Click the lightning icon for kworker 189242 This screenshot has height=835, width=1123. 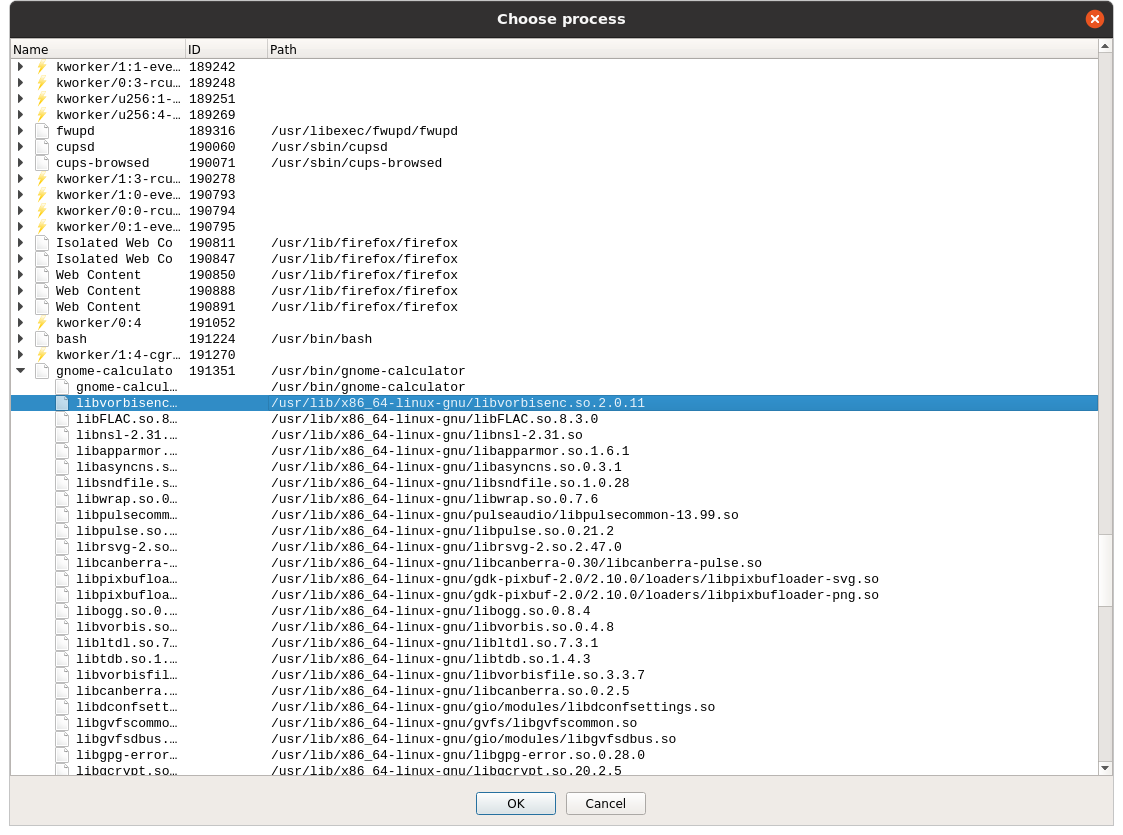click(42, 67)
